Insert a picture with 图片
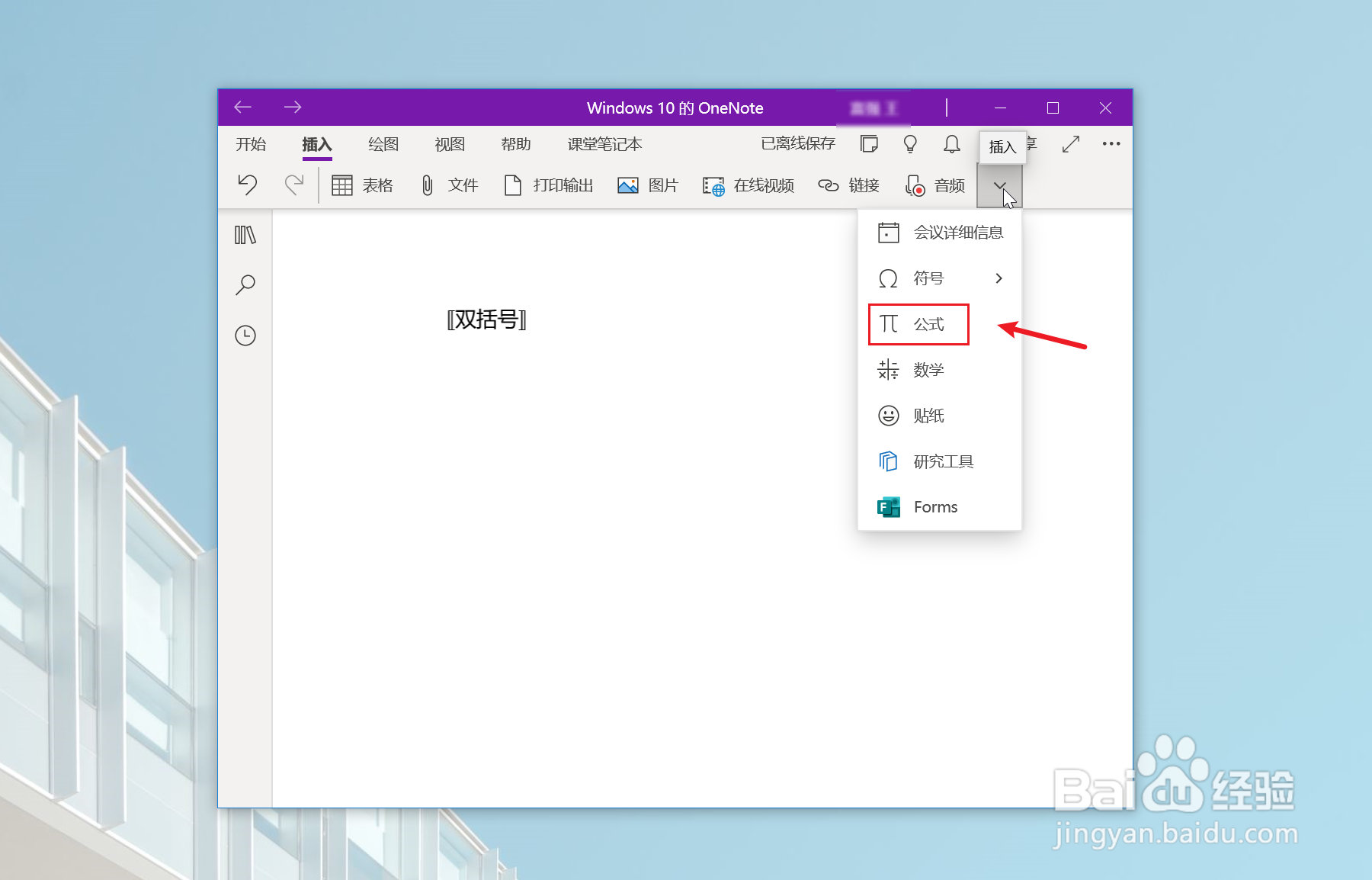The width and height of the screenshot is (1372, 880). (x=647, y=185)
